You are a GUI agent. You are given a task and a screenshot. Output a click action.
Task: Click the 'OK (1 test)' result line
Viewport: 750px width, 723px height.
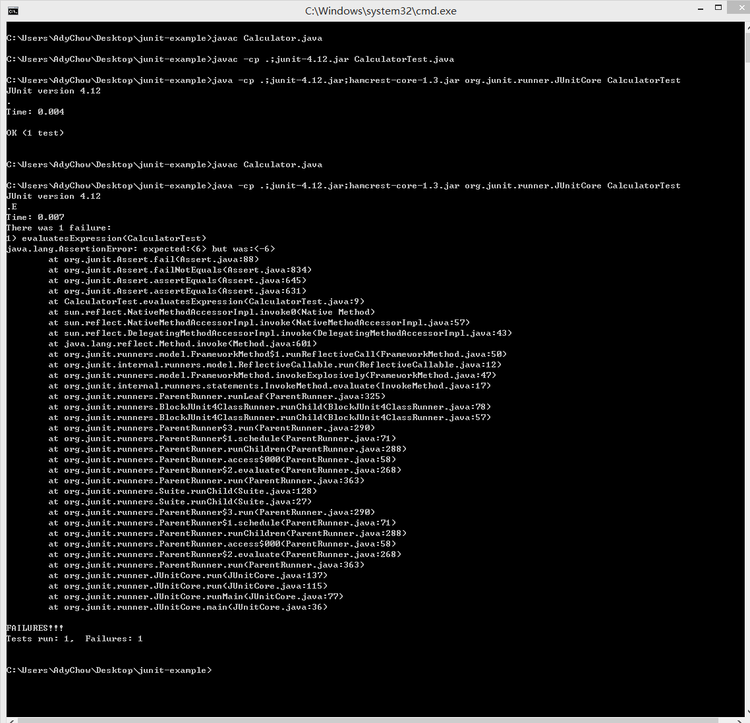(x=35, y=133)
